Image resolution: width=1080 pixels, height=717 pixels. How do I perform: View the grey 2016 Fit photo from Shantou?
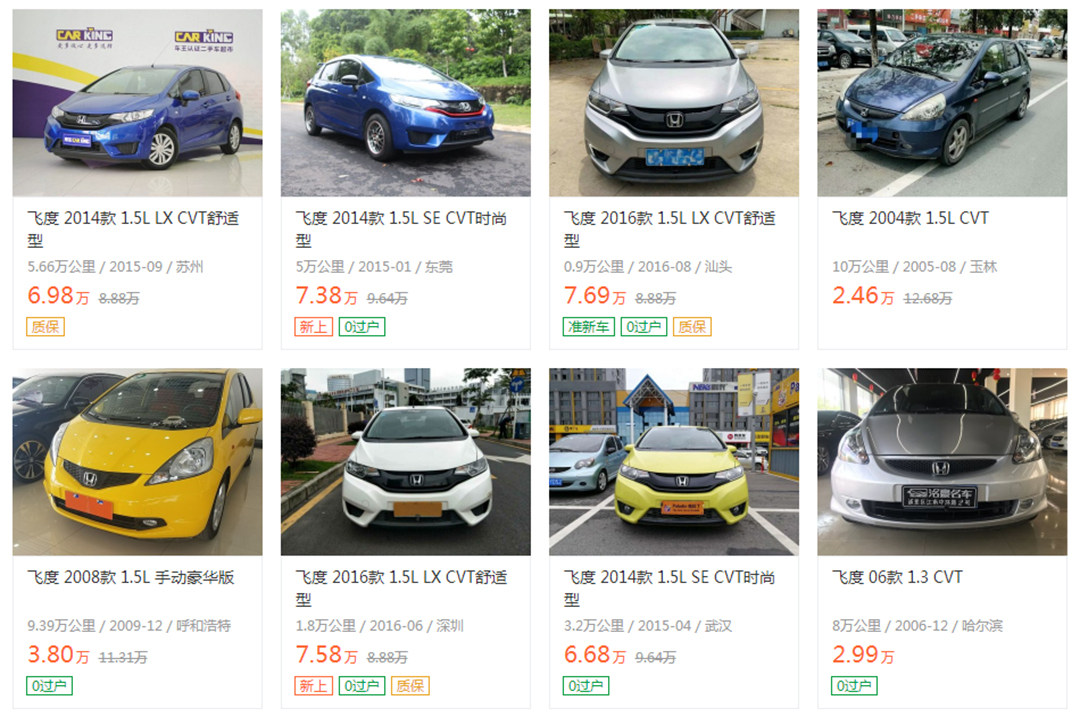point(674,103)
